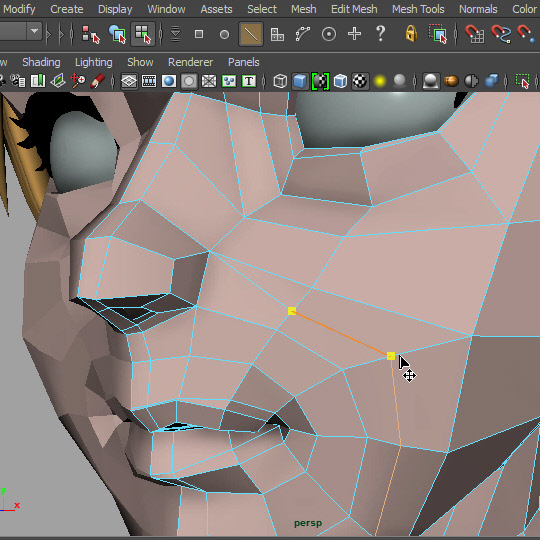Click screen space ambient occlusion icon
The image size is (540, 540).
tap(431, 82)
